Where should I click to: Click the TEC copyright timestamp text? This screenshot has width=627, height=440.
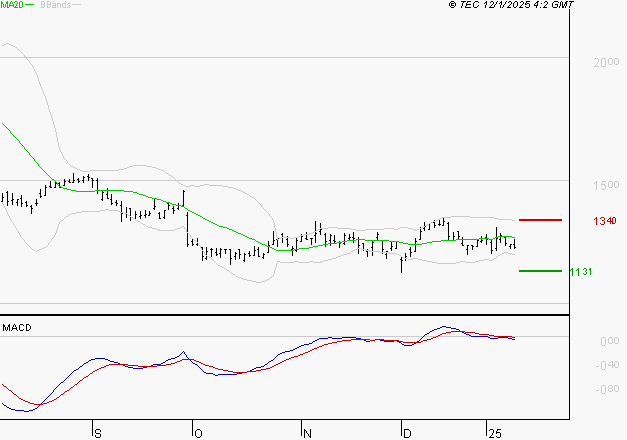coord(511,5)
